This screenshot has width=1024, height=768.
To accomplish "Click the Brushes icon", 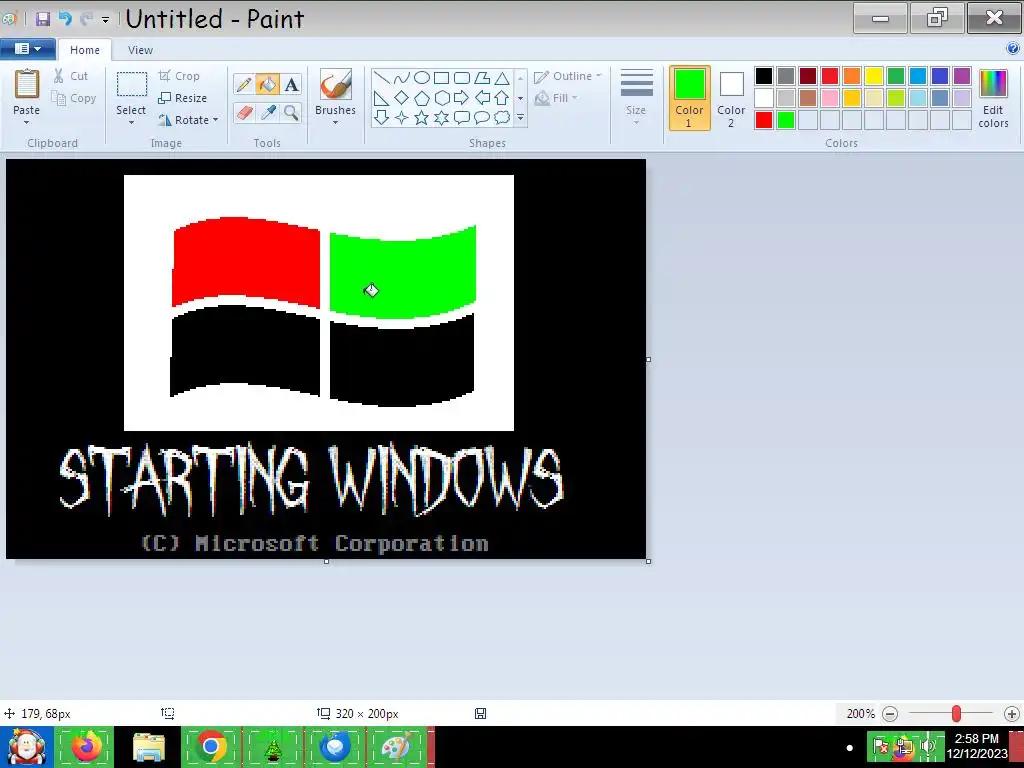I will 336,85.
